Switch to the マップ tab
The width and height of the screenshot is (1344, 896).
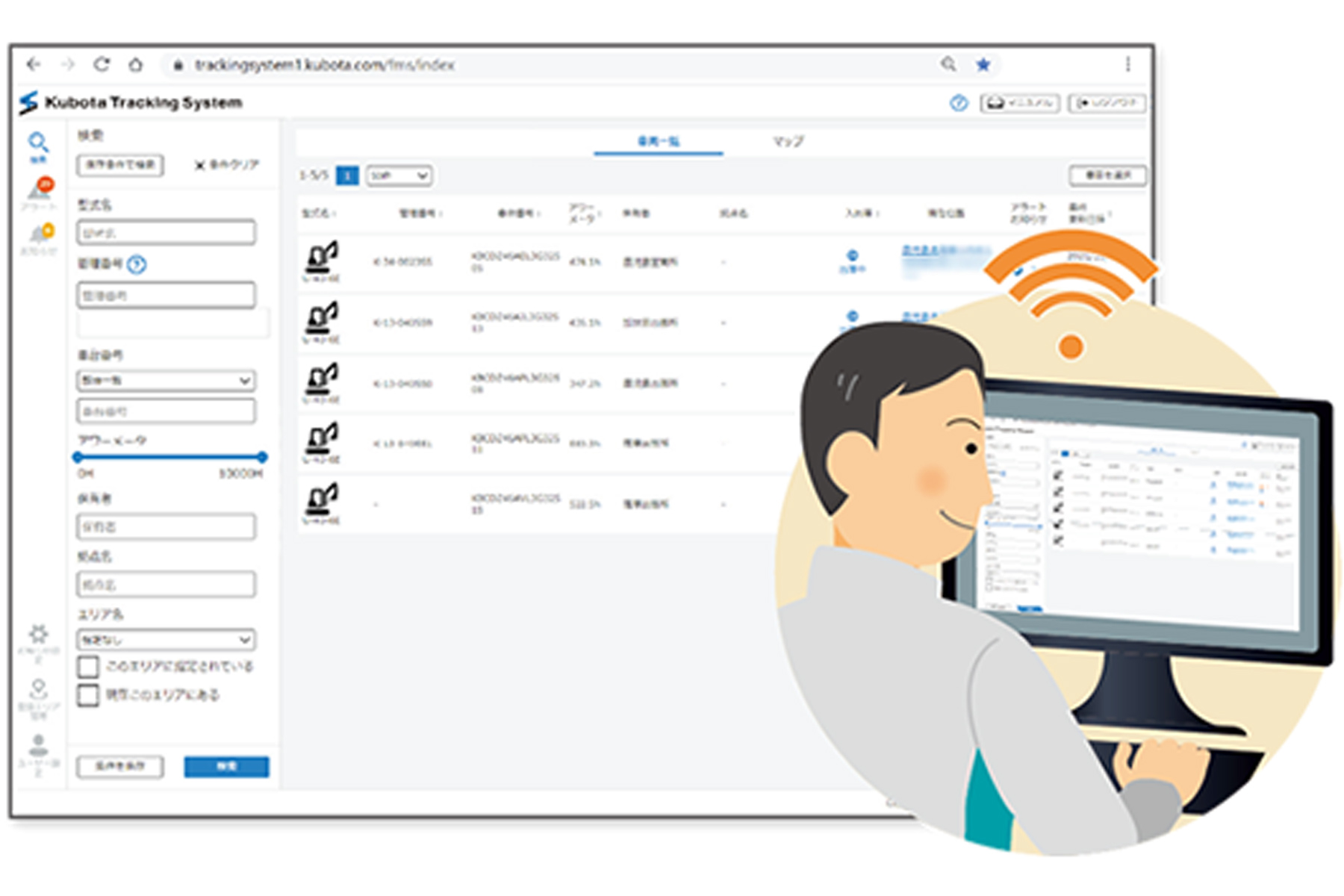click(788, 141)
